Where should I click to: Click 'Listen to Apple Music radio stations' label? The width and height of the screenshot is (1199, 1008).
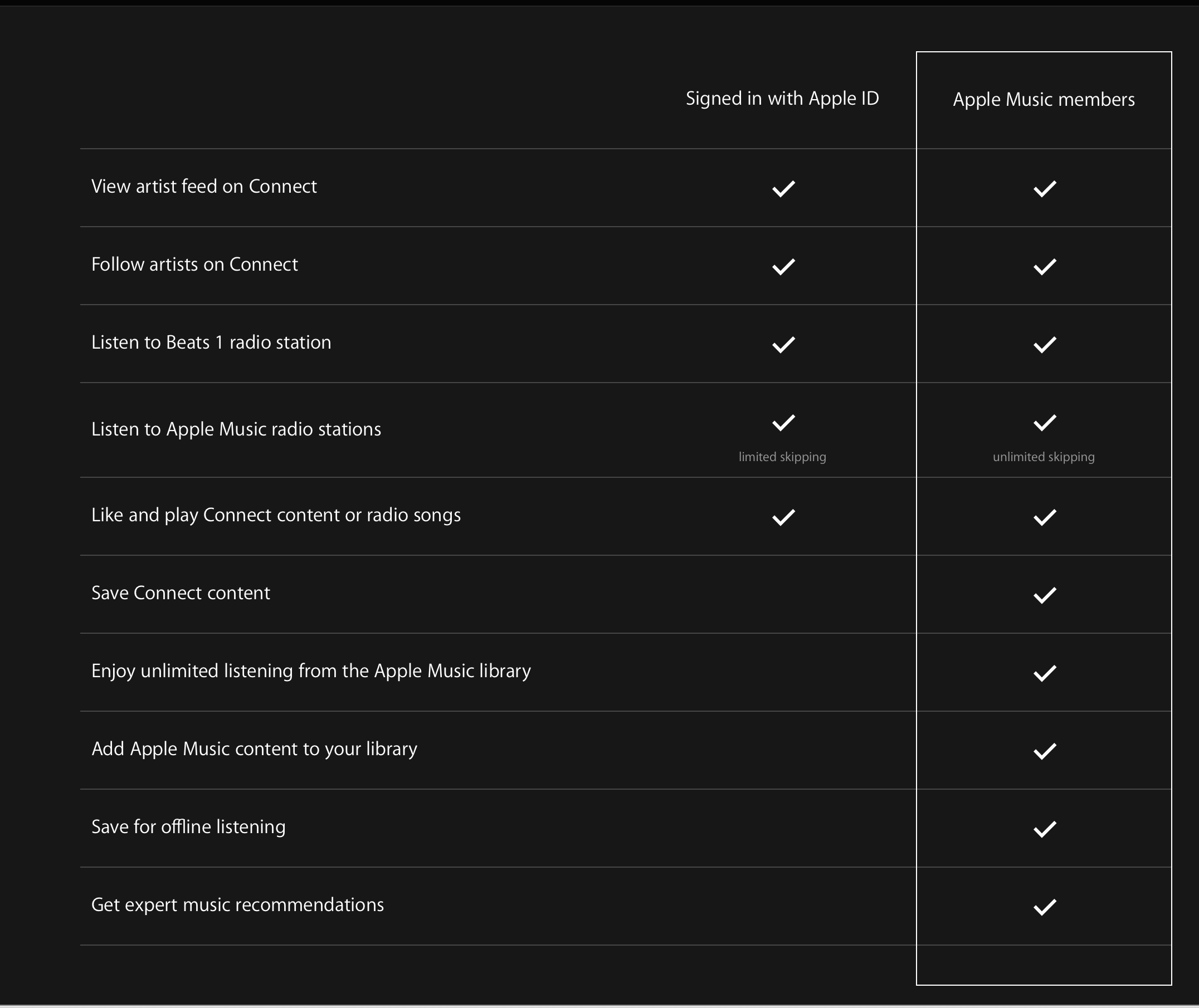click(x=236, y=430)
